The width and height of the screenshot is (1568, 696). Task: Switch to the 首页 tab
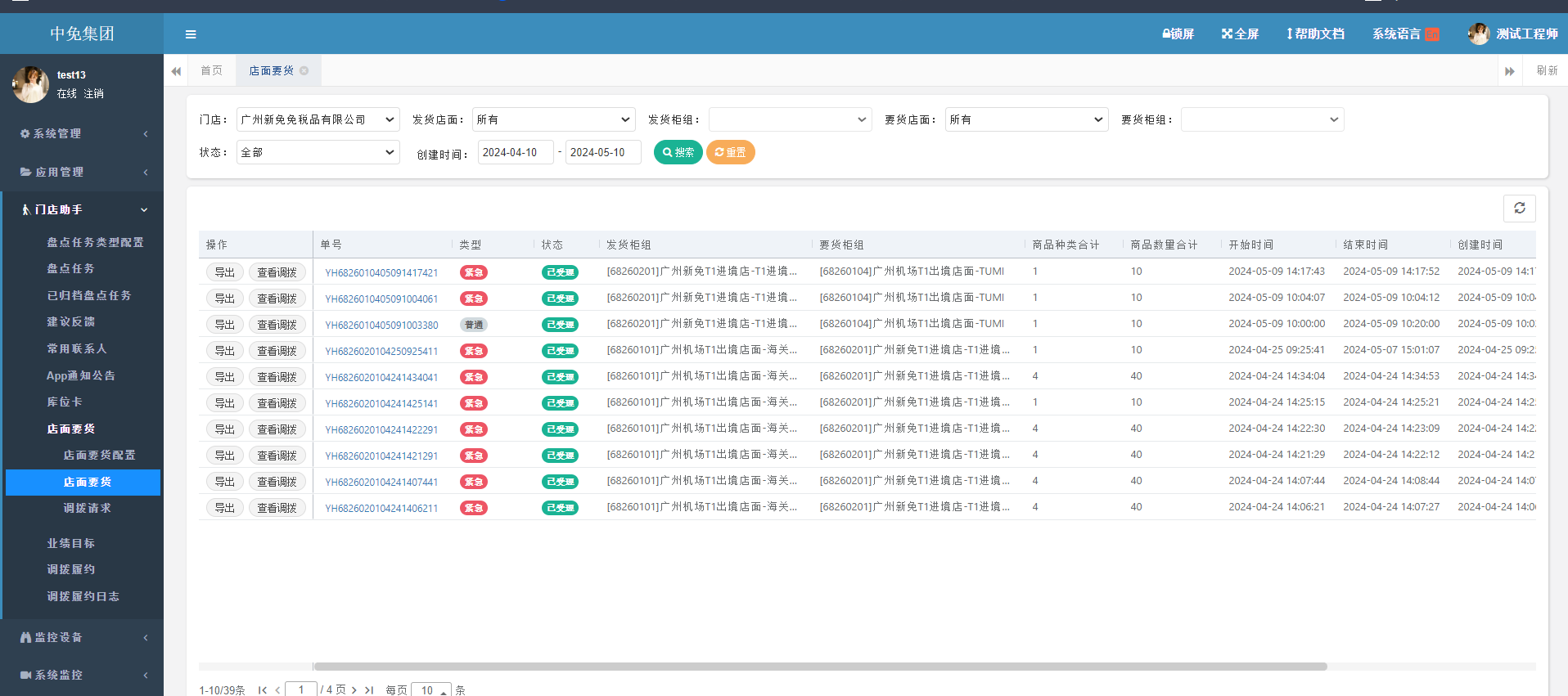point(211,71)
